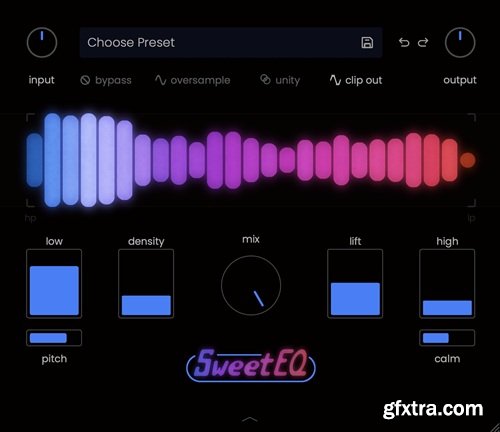Image resolution: width=500 pixels, height=432 pixels.
Task: Click the density level box
Action: pyautogui.click(x=146, y=284)
